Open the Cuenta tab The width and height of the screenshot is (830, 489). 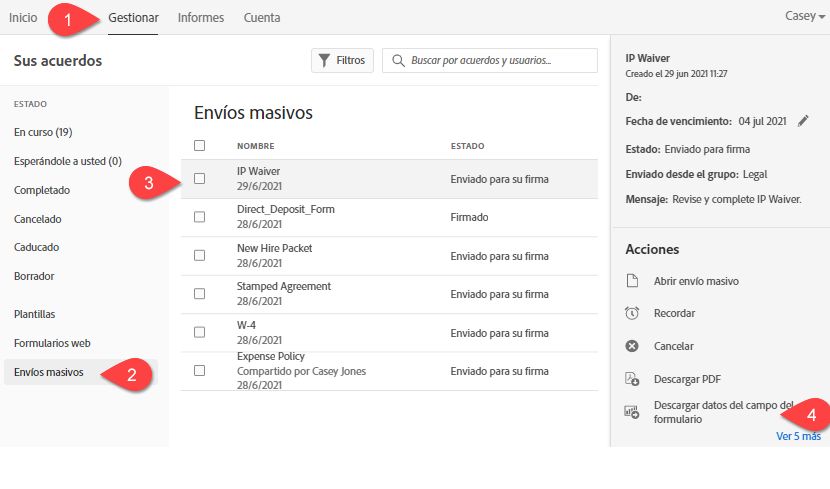(x=262, y=17)
